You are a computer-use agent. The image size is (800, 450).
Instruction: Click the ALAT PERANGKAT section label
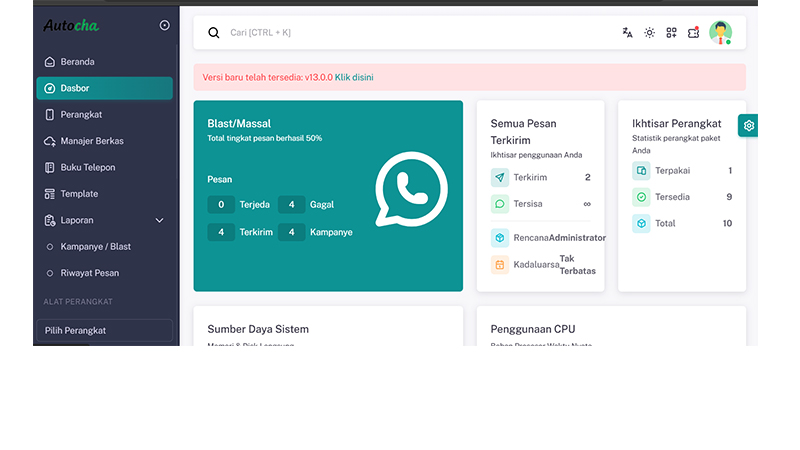(x=78, y=302)
